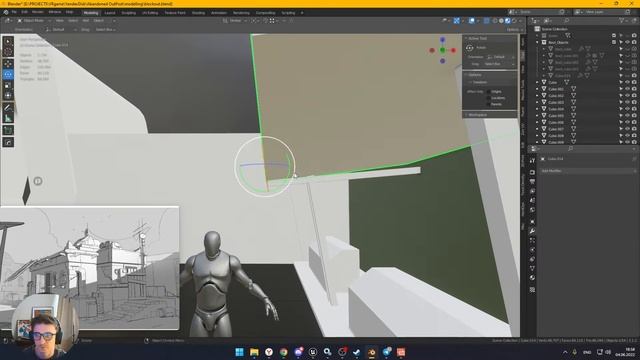Viewport: 640px width, 360px height.
Task: Open Tool properties tab
Action: point(532,161)
